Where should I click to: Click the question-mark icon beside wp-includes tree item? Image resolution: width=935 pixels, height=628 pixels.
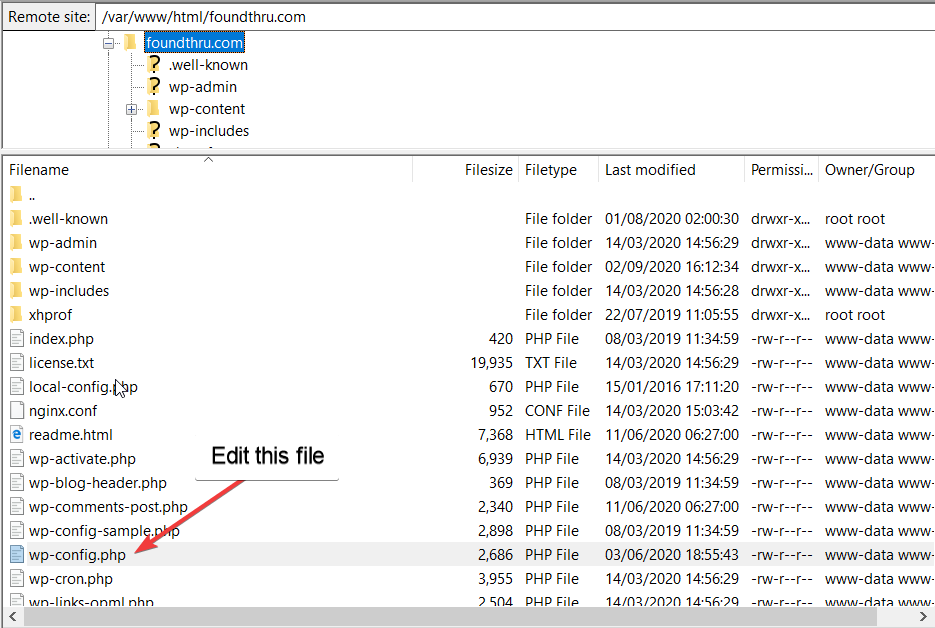coord(154,130)
